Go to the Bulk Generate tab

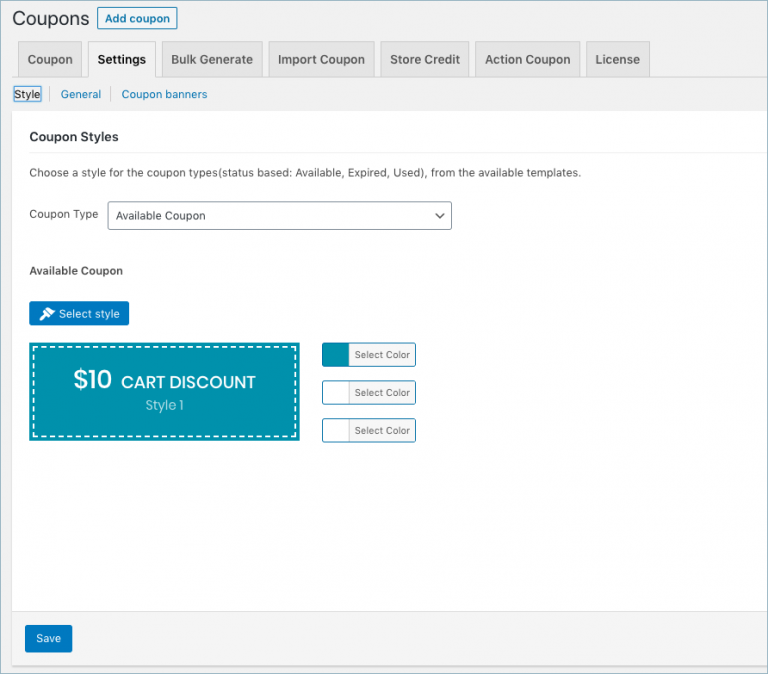click(x=212, y=59)
